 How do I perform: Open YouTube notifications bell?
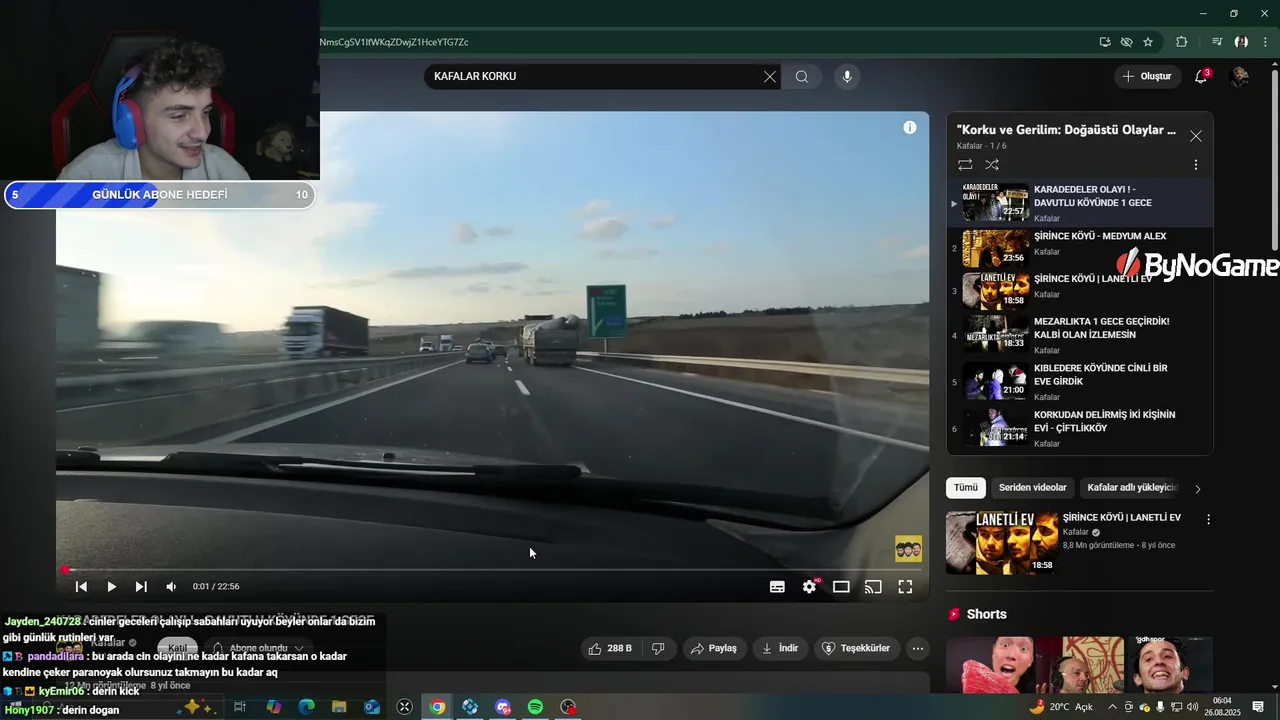point(1201,76)
